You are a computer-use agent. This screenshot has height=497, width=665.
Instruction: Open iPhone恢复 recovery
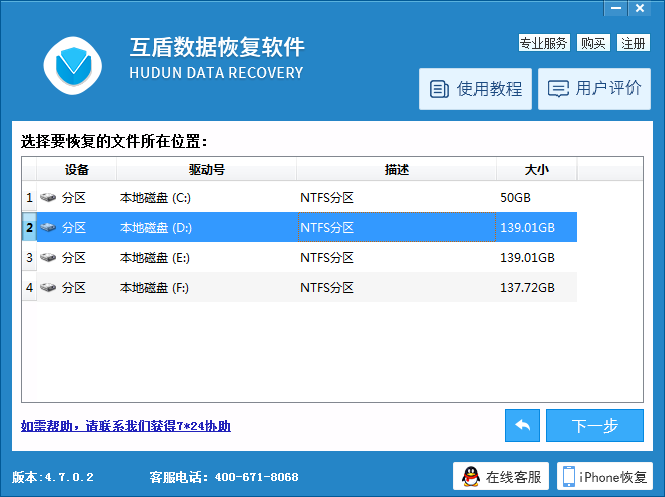[x=605, y=477]
